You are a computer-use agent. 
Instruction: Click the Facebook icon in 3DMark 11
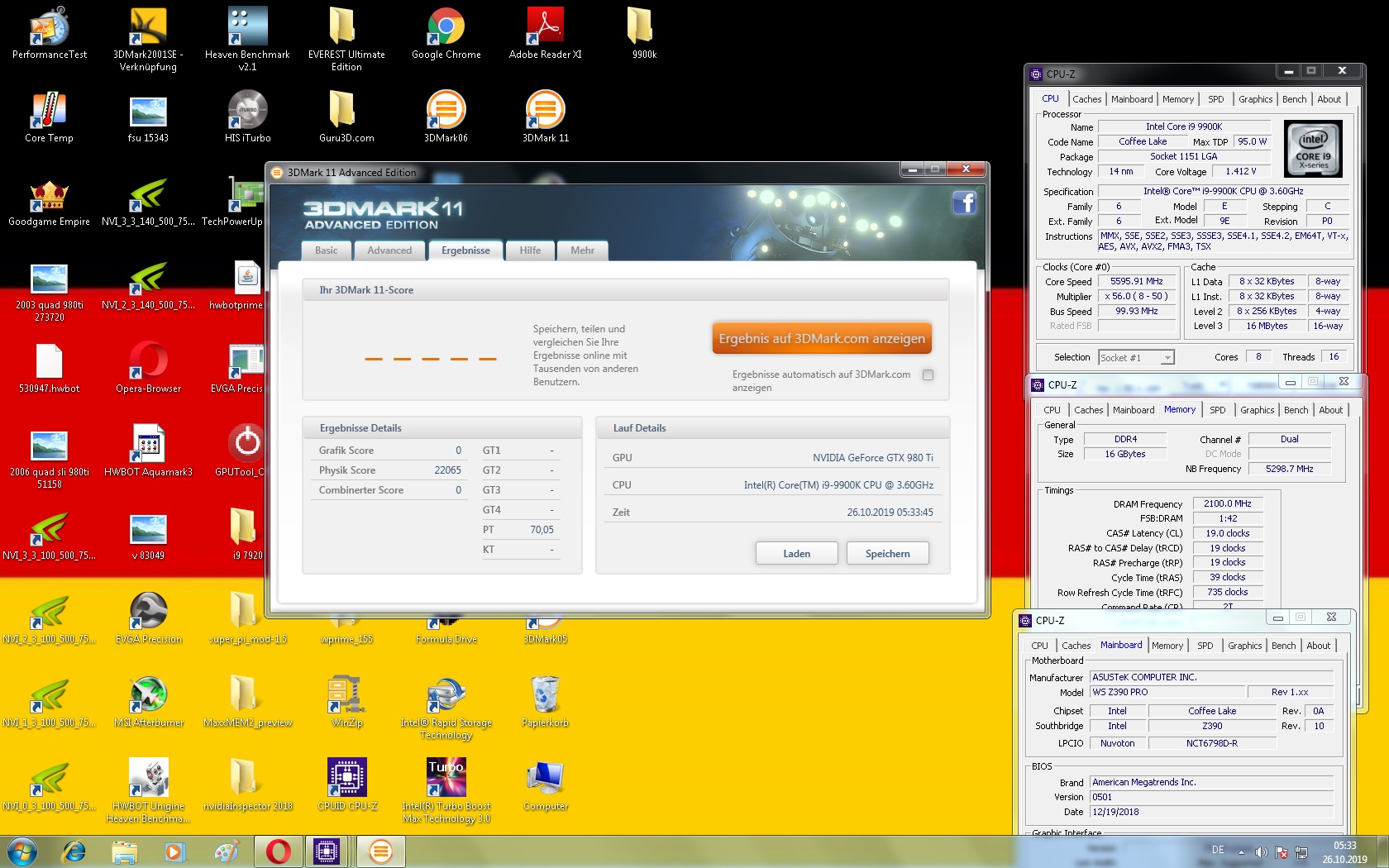click(x=965, y=203)
